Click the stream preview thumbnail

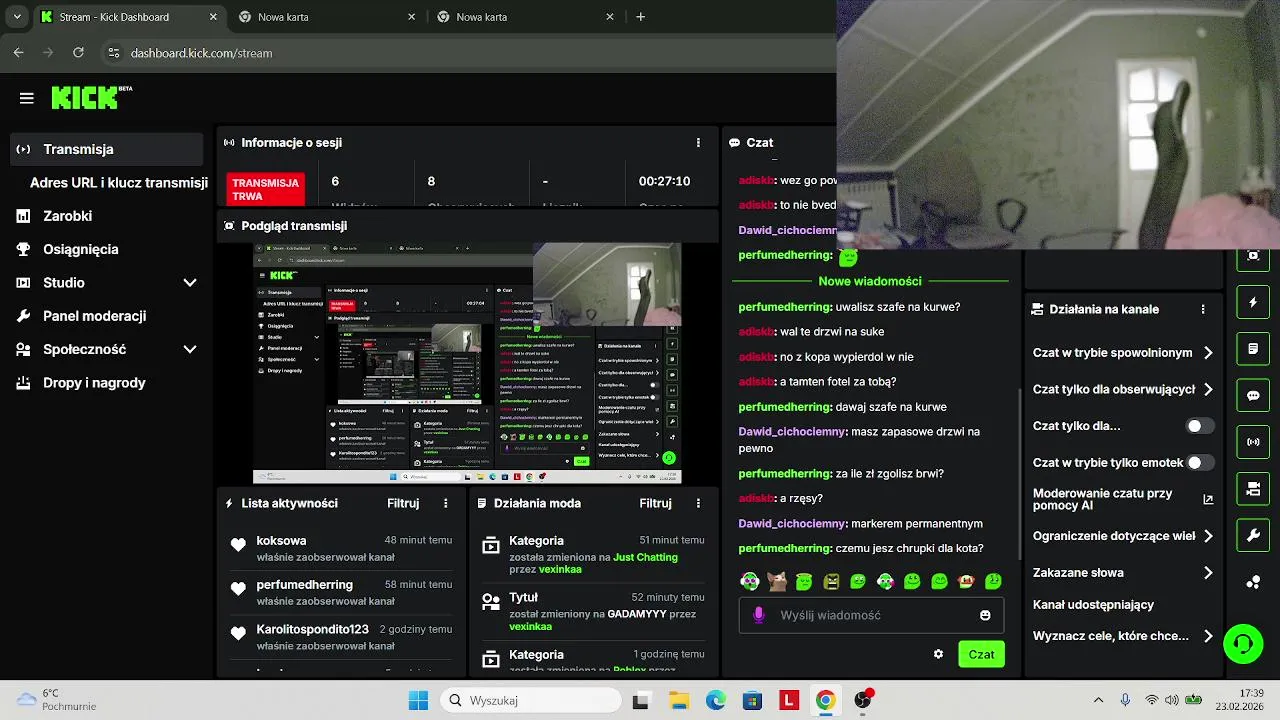point(467,364)
